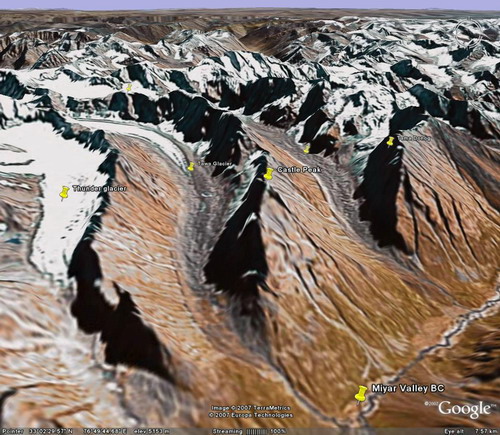The height and width of the screenshot is (435, 500).
Task: Click the Thunder glacier yellow pushpin
Action: click(64, 193)
